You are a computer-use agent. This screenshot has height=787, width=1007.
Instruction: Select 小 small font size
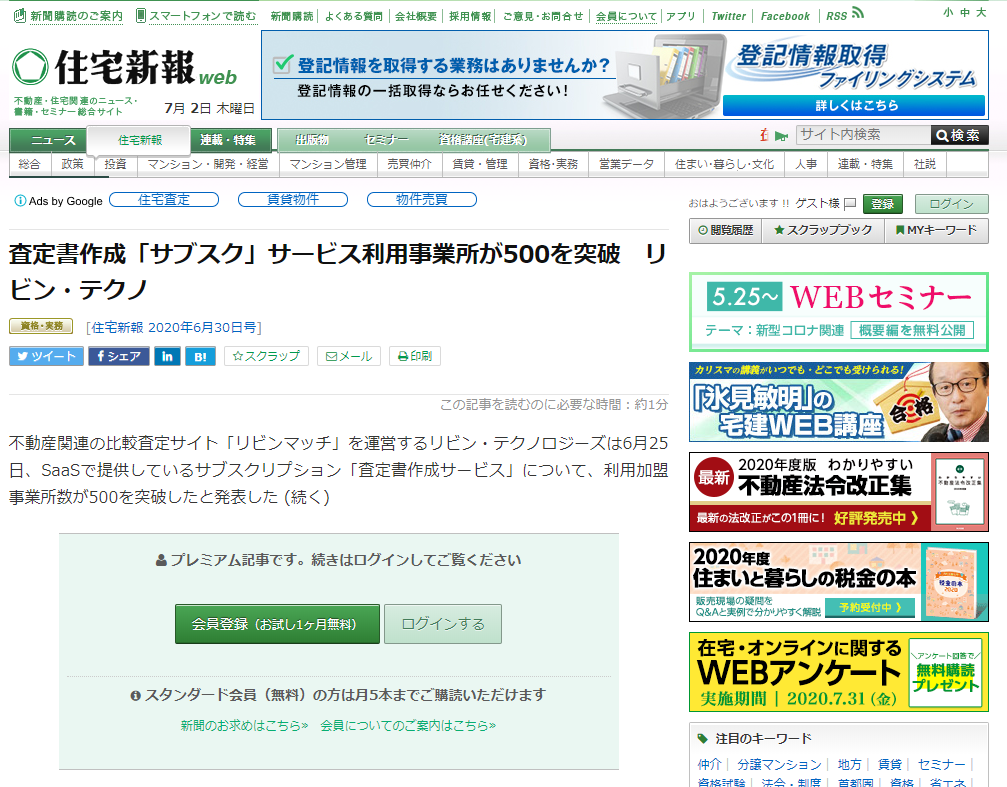coord(948,12)
